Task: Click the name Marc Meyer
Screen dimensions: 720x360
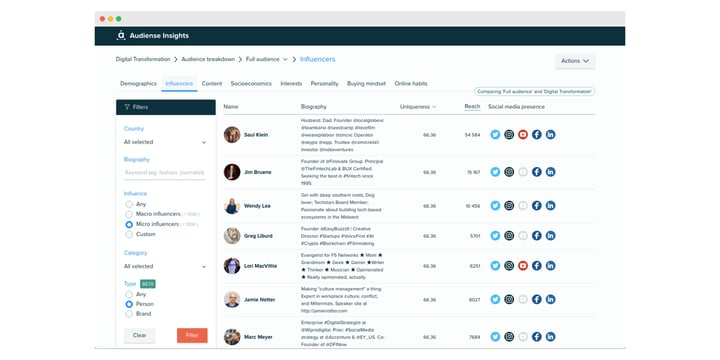Action: pyautogui.click(x=258, y=337)
